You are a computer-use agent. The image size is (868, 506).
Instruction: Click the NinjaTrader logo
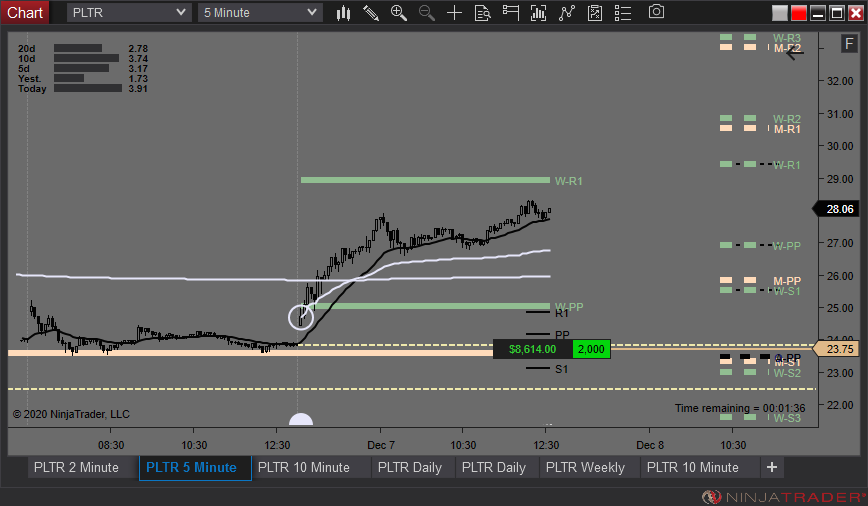coord(783,497)
